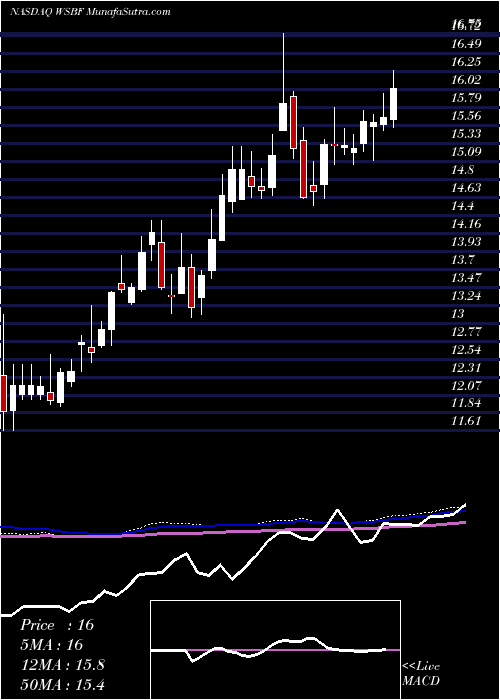Click the 16.25 price axis label
Viewport: 500px width, 700px height.
[x=467, y=62]
